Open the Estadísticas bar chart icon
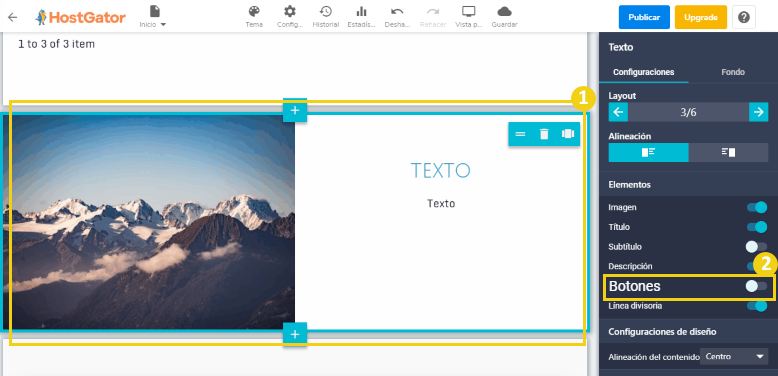 [x=361, y=16]
